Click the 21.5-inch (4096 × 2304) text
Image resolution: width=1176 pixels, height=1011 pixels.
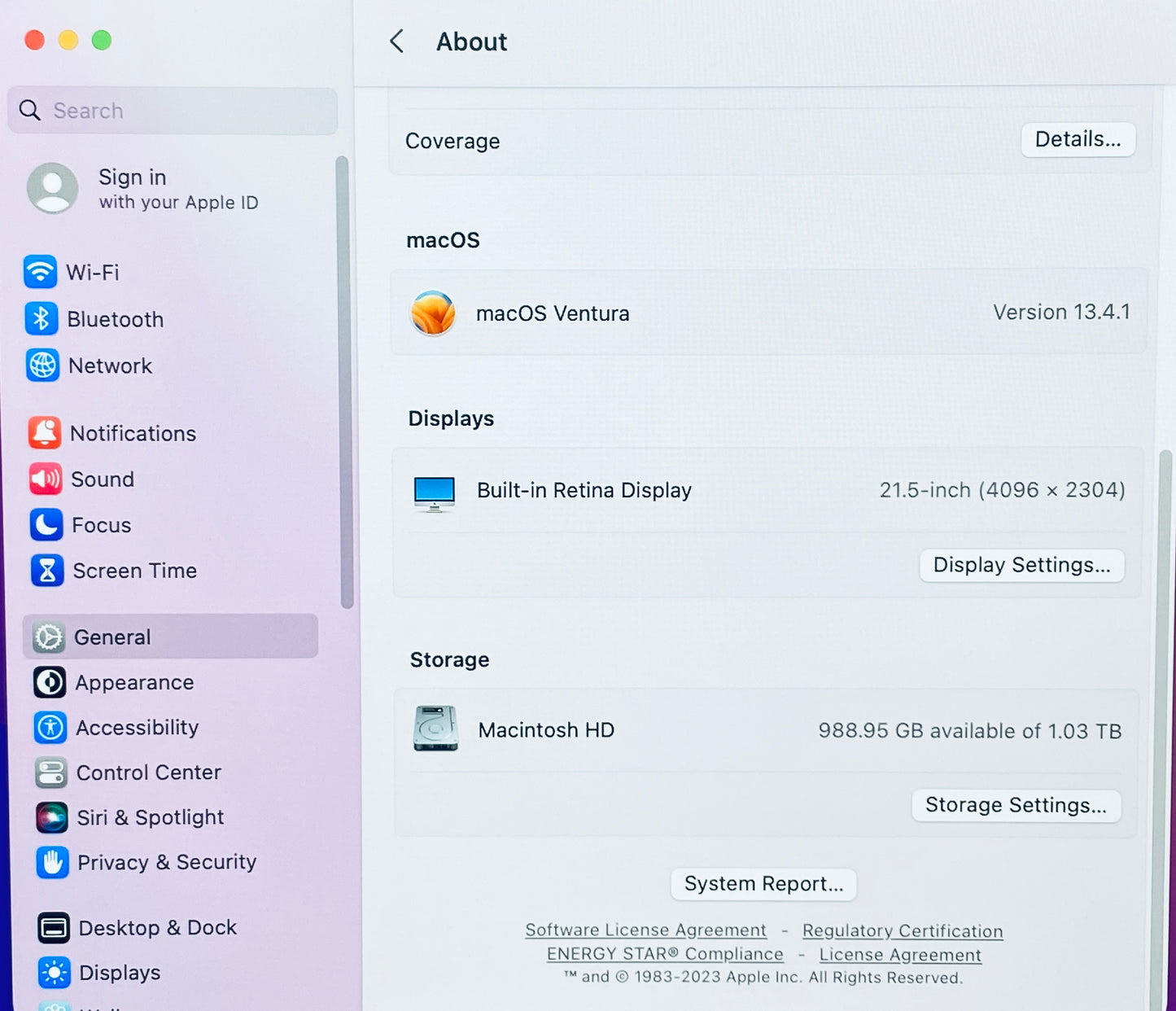tap(1003, 490)
